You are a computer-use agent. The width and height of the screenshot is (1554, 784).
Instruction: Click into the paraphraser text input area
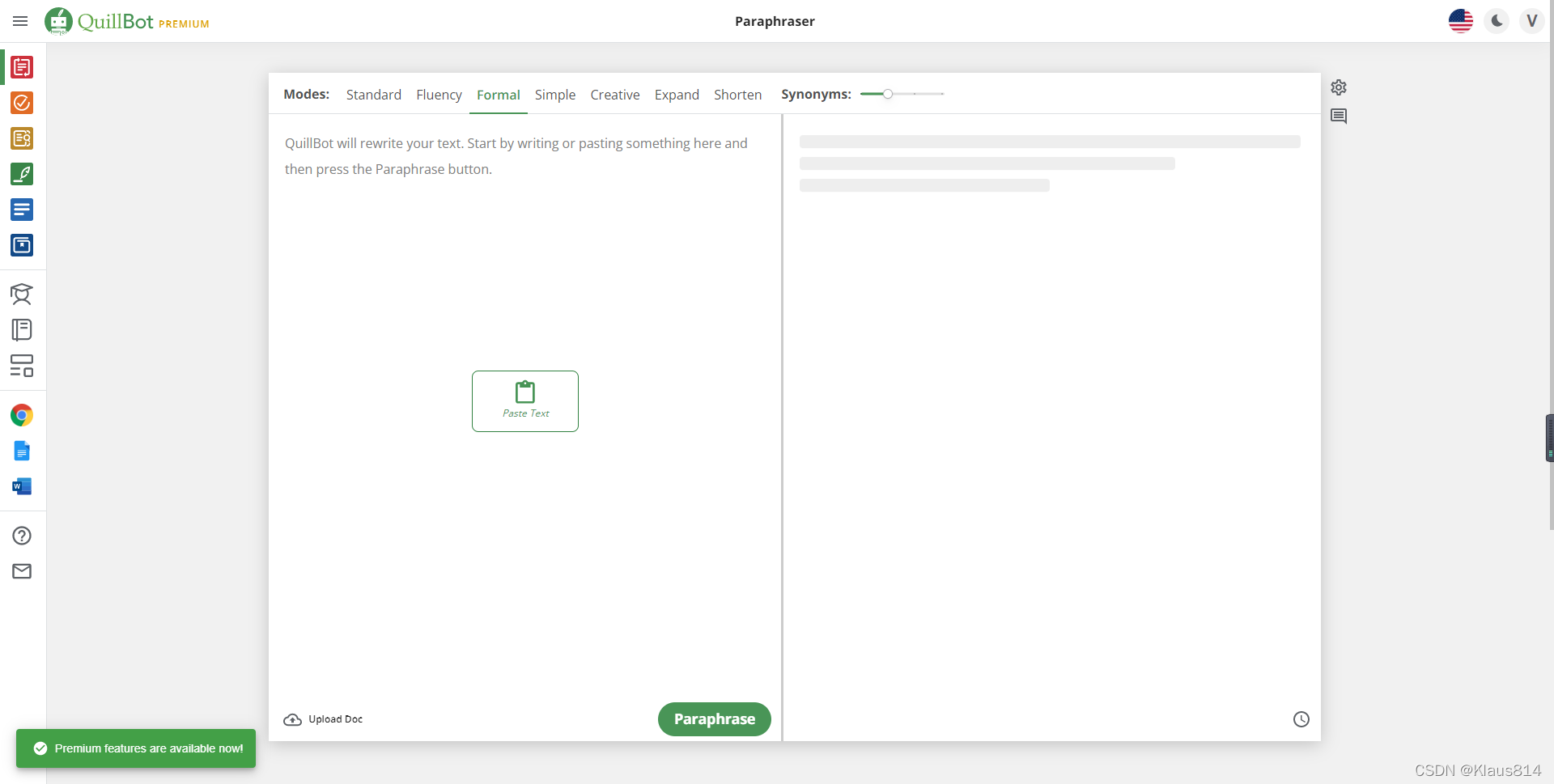click(x=524, y=405)
